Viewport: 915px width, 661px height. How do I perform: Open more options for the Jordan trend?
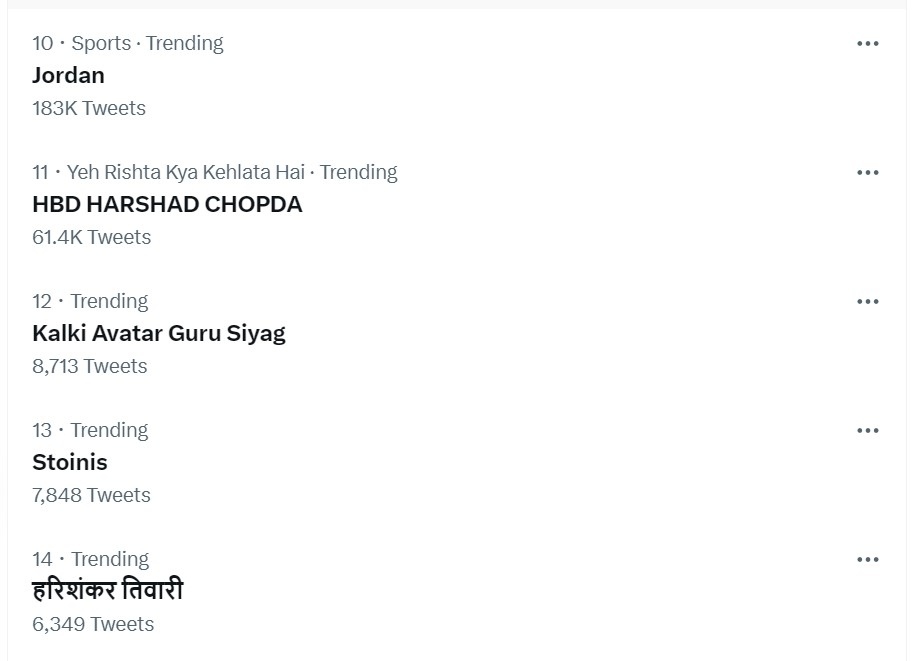coord(866,43)
